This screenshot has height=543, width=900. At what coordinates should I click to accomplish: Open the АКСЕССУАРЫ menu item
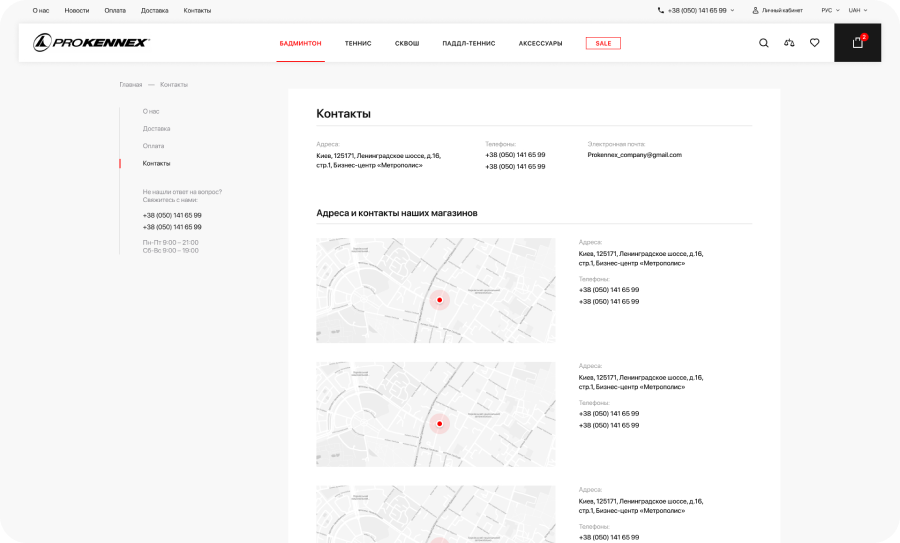pyautogui.click(x=540, y=44)
